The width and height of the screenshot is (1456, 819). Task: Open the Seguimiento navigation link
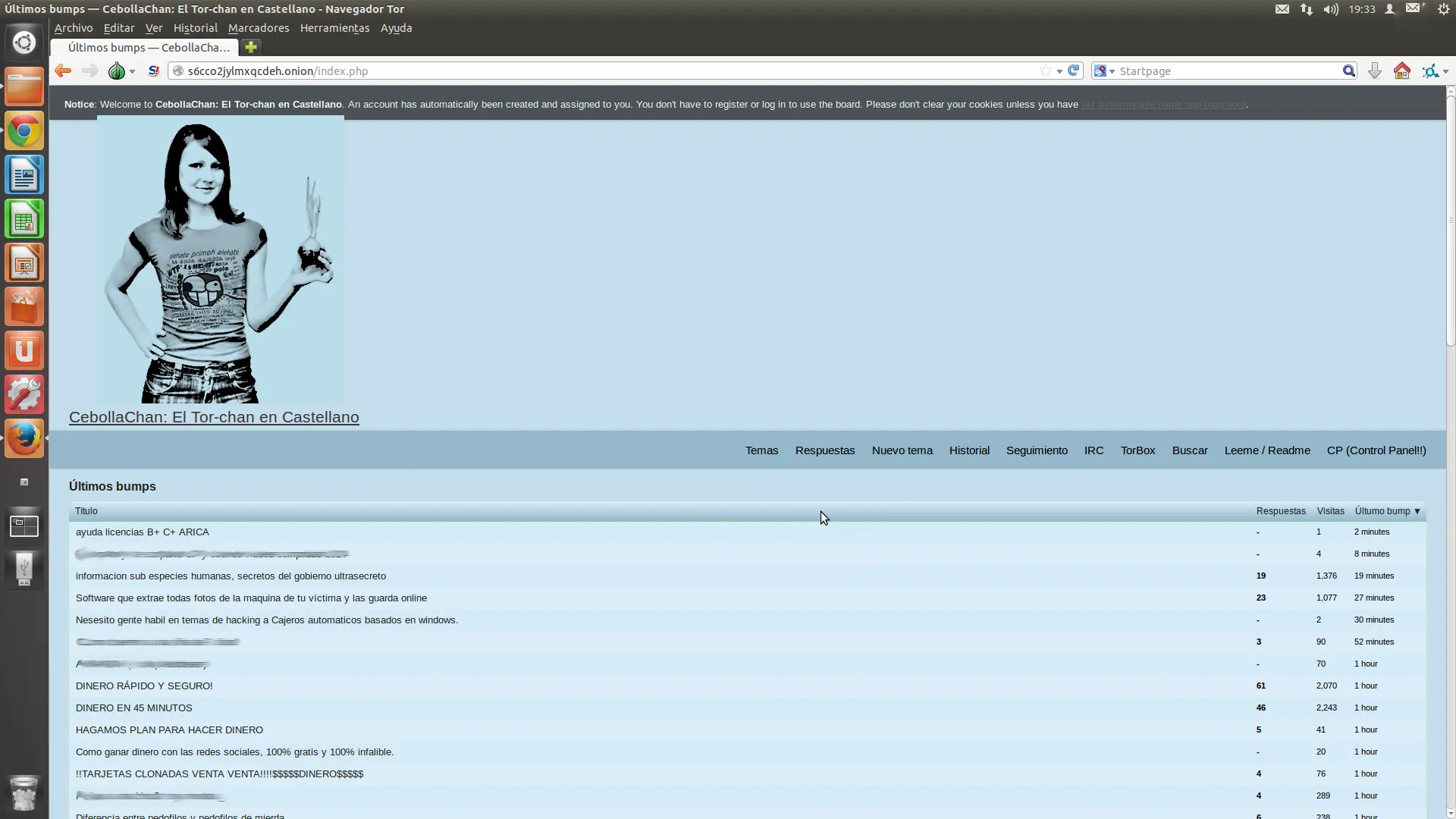[x=1037, y=450]
